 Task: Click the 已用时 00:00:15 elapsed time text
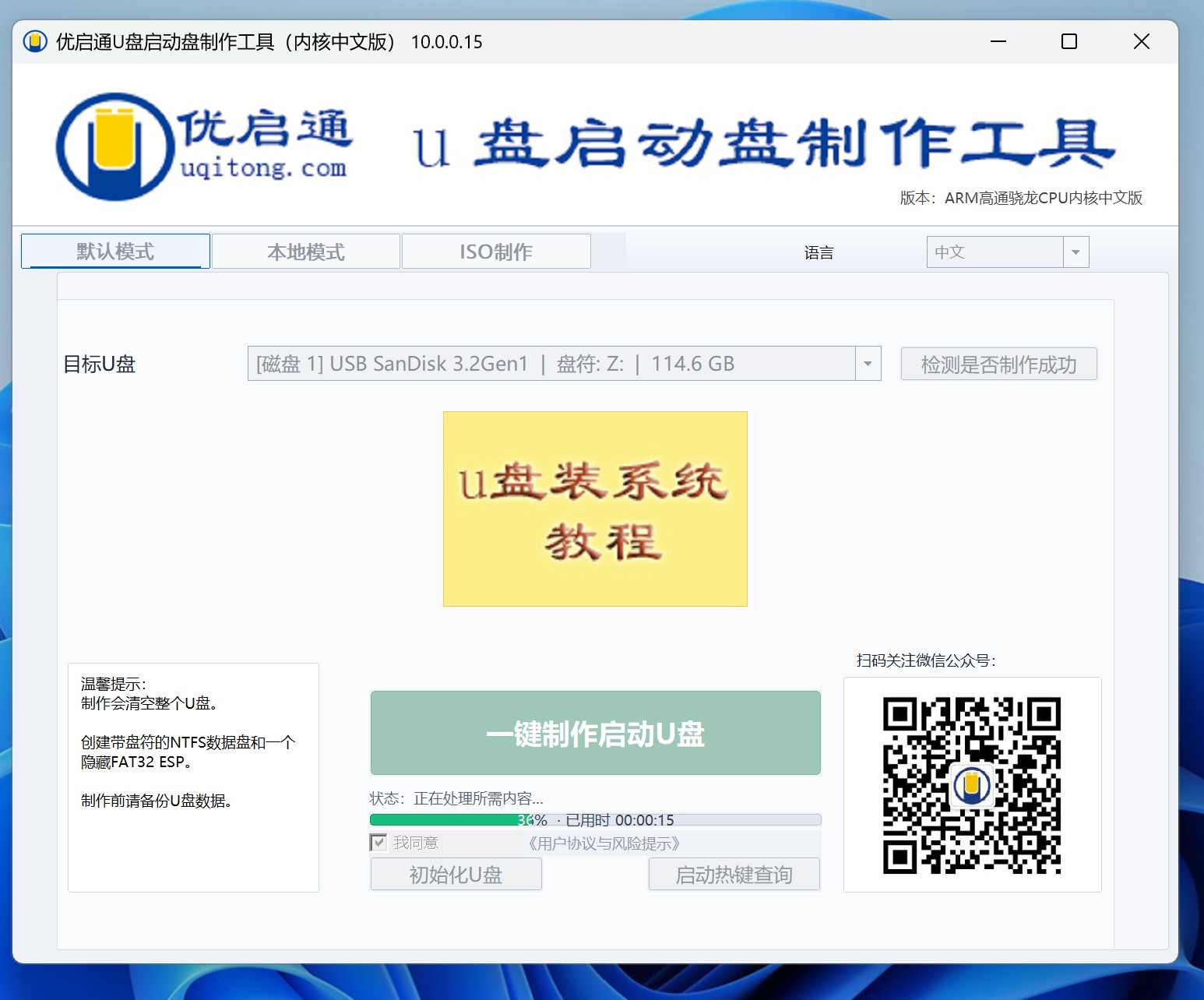pos(620,820)
